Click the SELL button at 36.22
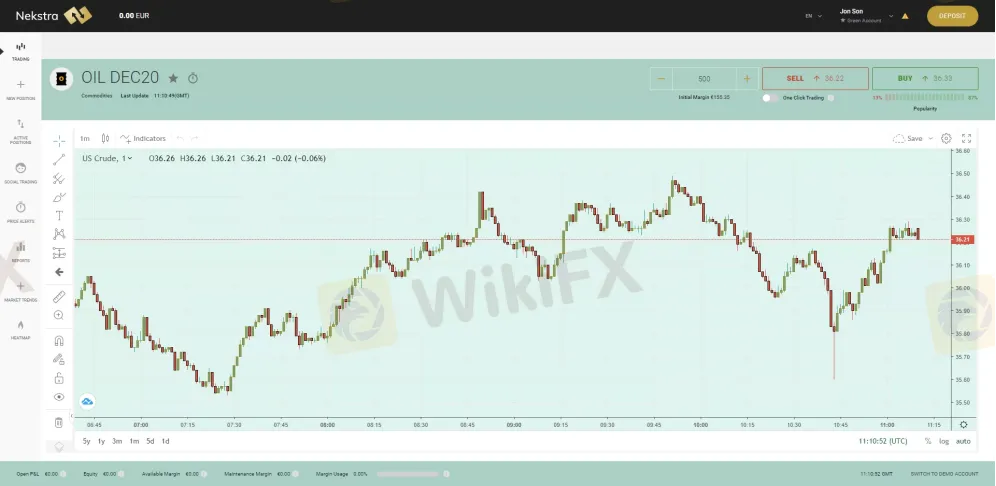This screenshot has height=486, width=996. pyautogui.click(x=814, y=78)
